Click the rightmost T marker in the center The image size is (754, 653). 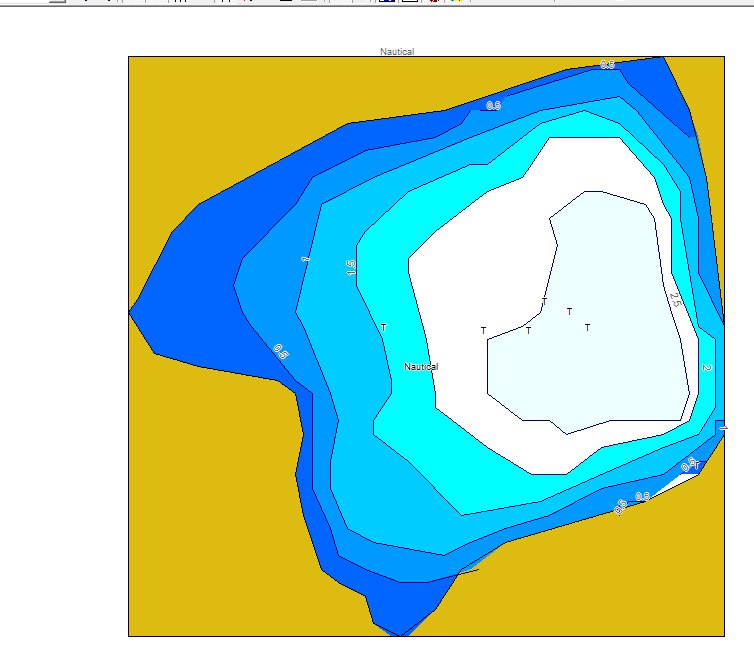pos(587,327)
